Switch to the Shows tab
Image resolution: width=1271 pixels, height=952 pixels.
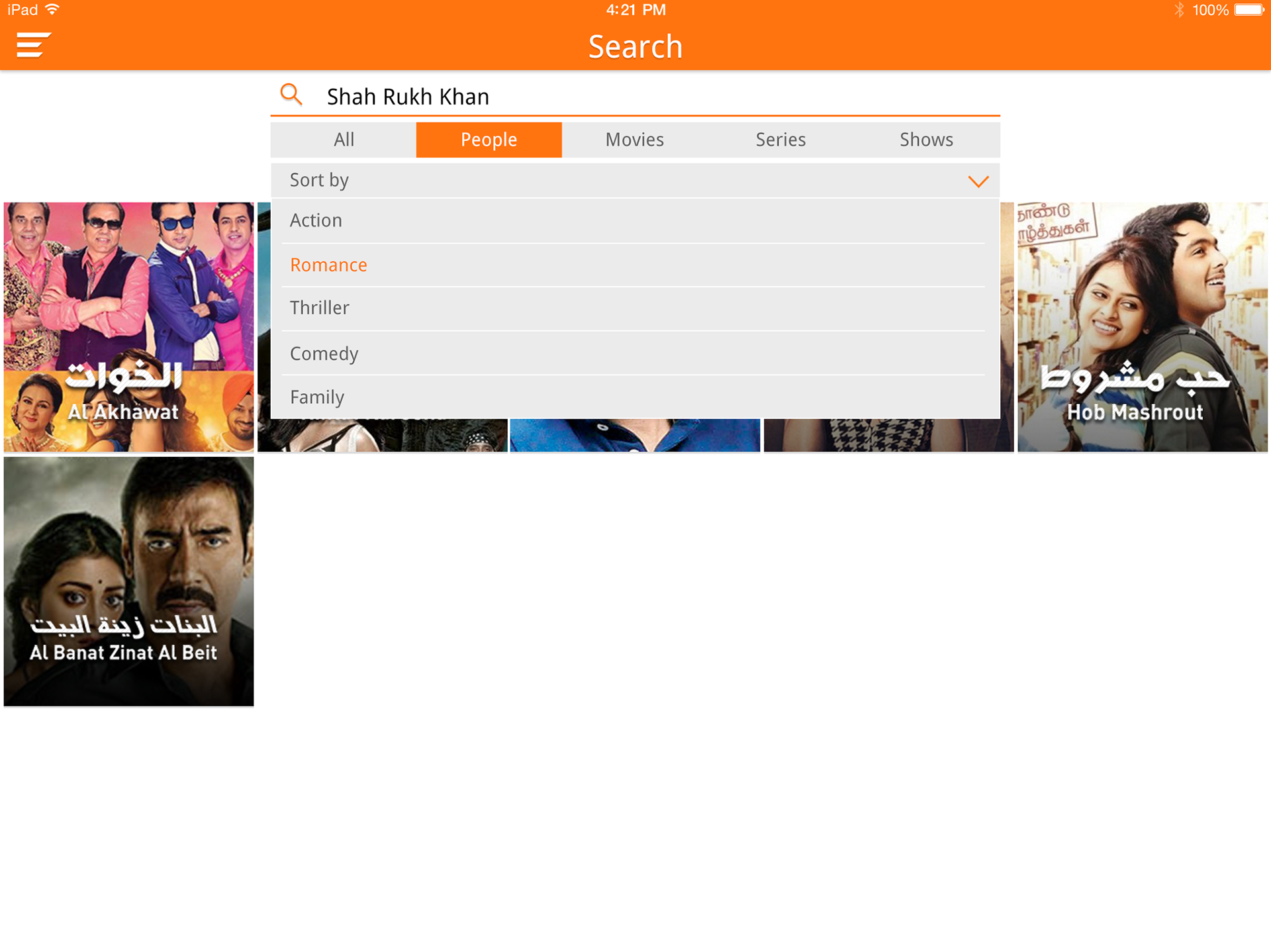point(926,140)
